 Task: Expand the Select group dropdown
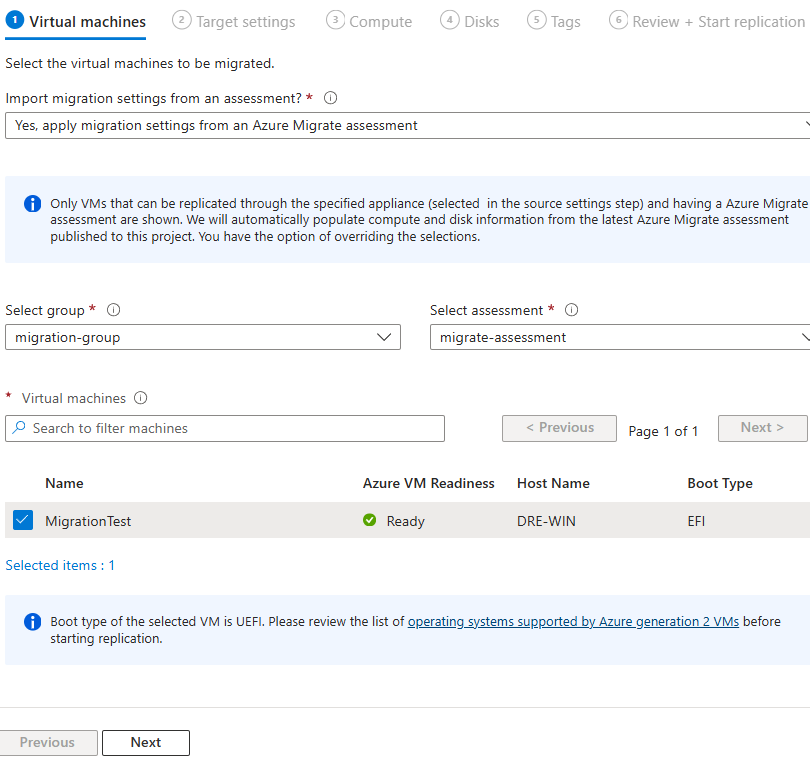[203, 337]
